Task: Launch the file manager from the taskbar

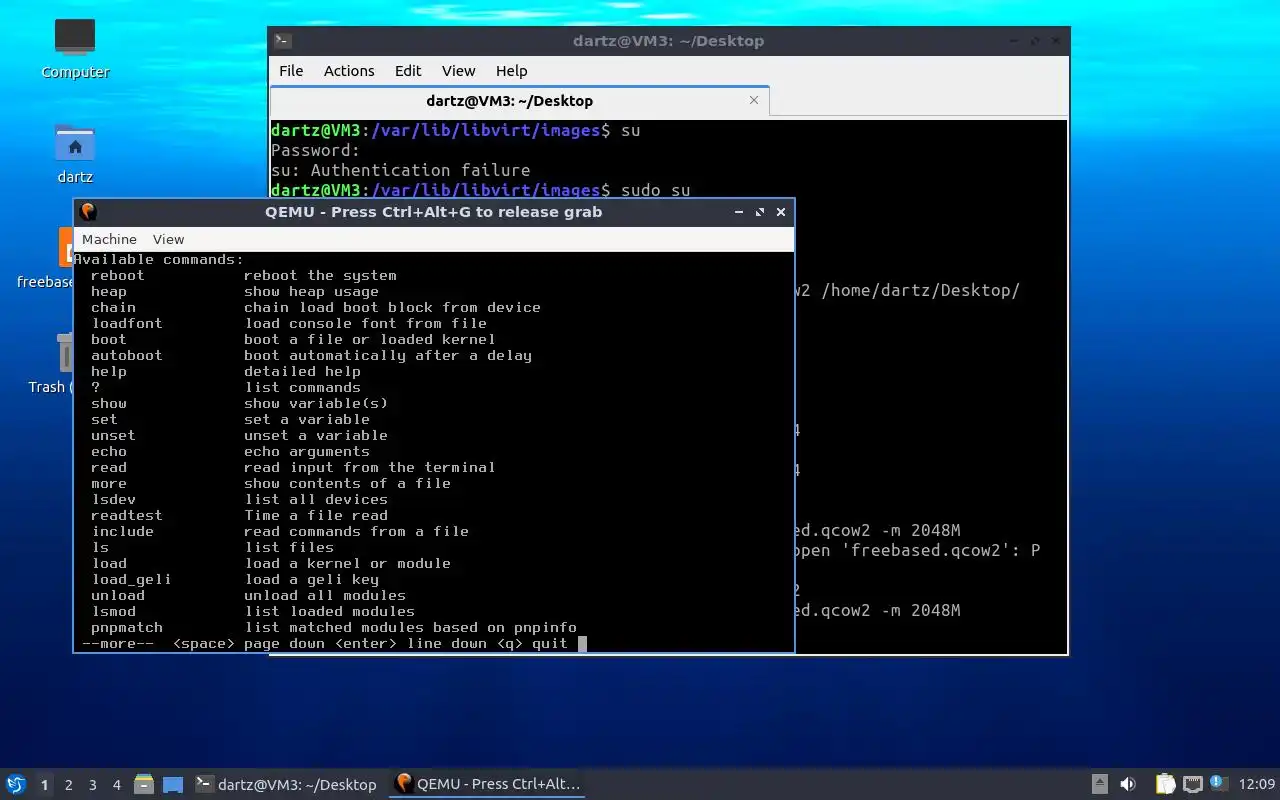Action: click(x=144, y=784)
